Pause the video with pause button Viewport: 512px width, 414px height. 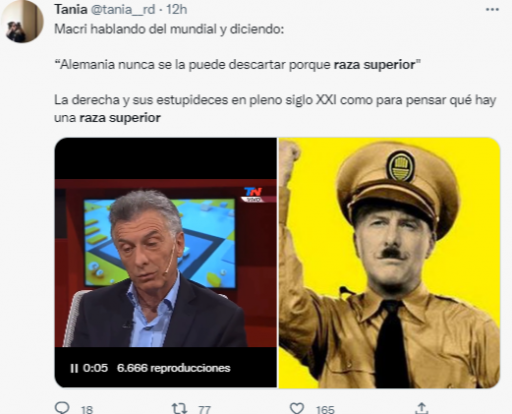coord(74,368)
